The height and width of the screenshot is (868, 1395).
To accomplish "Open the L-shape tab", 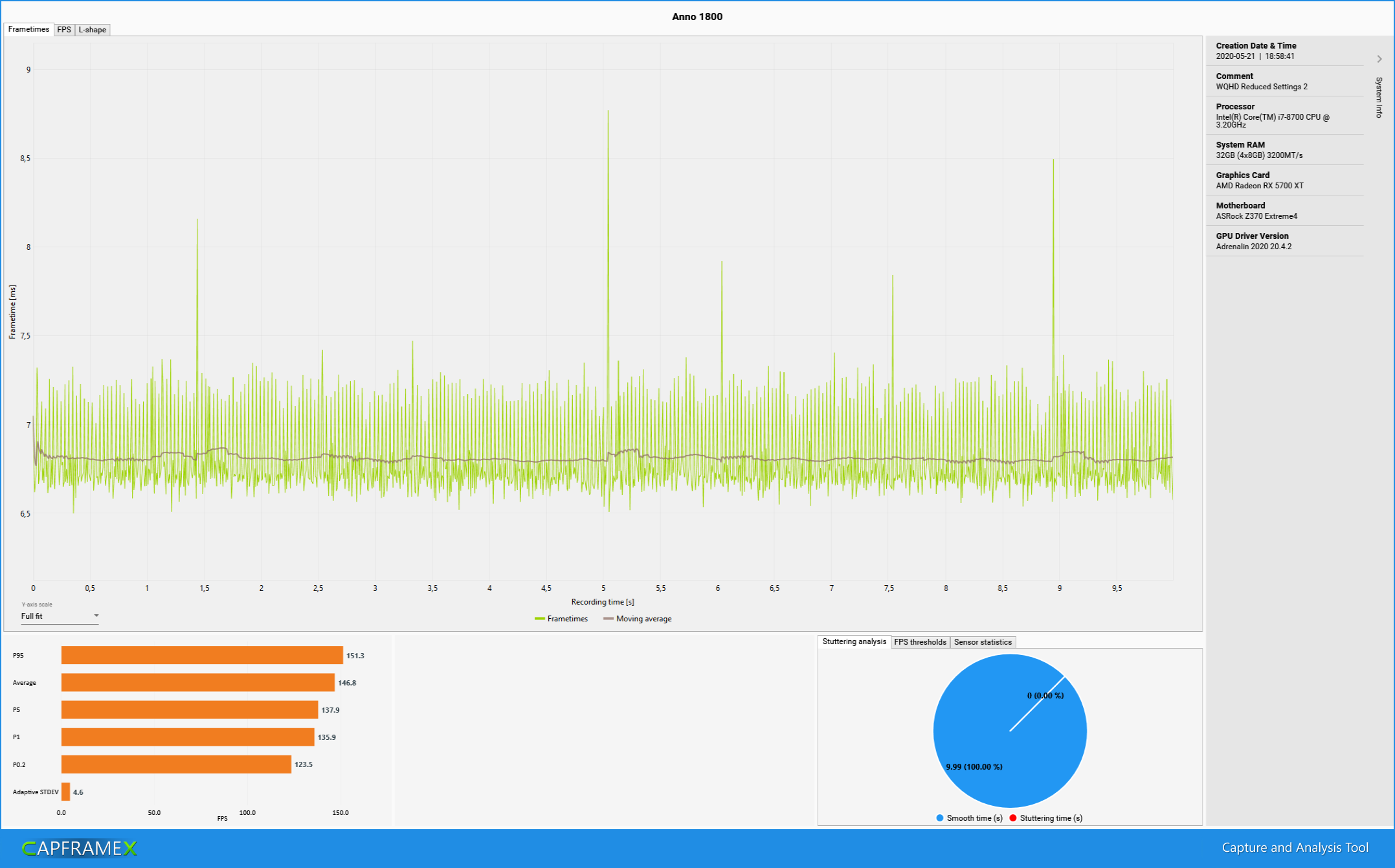I will pyautogui.click(x=93, y=30).
